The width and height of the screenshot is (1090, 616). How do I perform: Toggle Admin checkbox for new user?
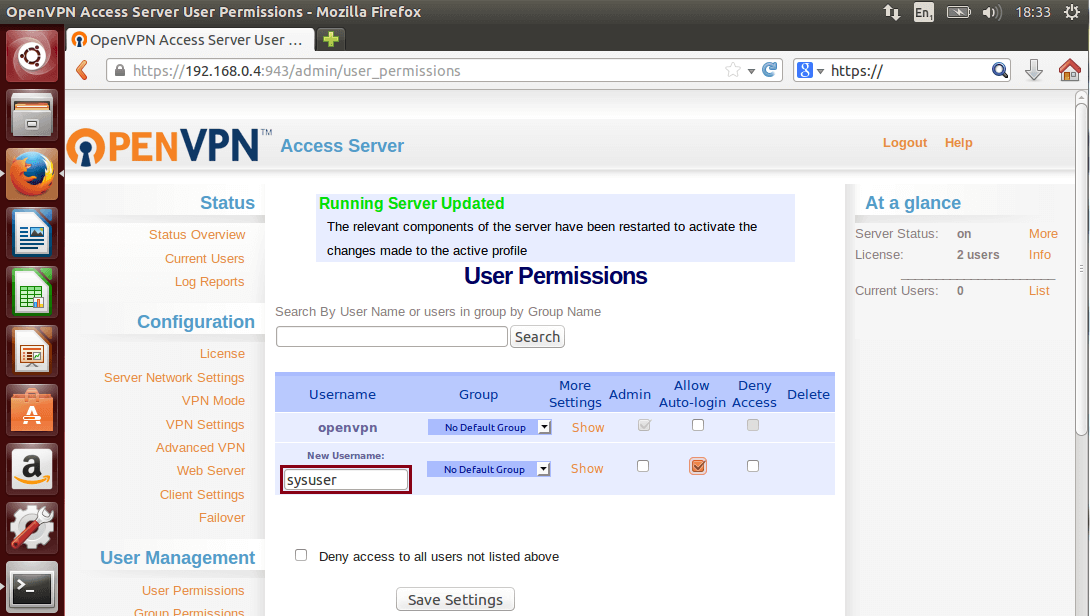click(x=643, y=466)
